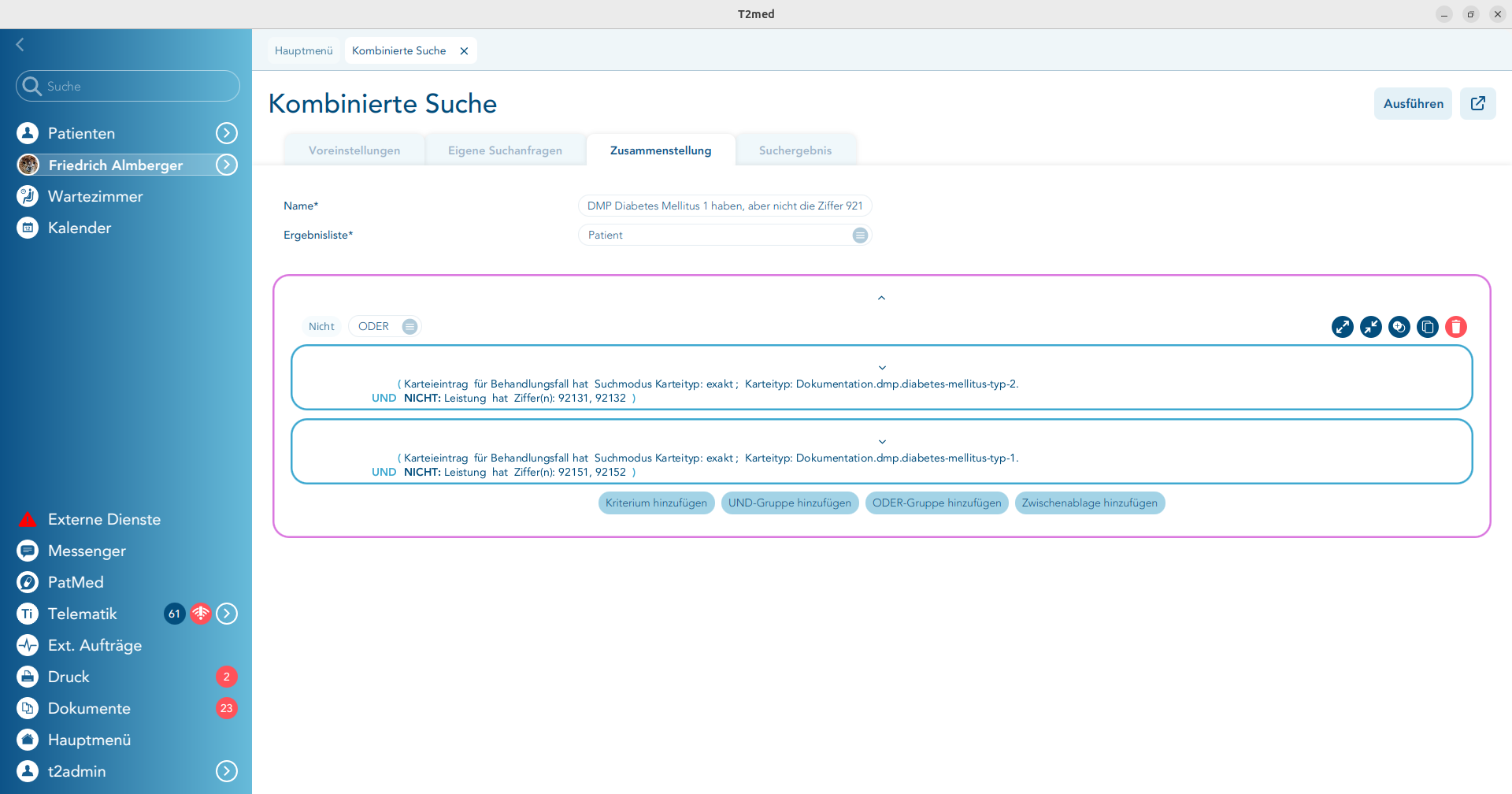Close the Kombinierte Suche tab

pyautogui.click(x=464, y=50)
